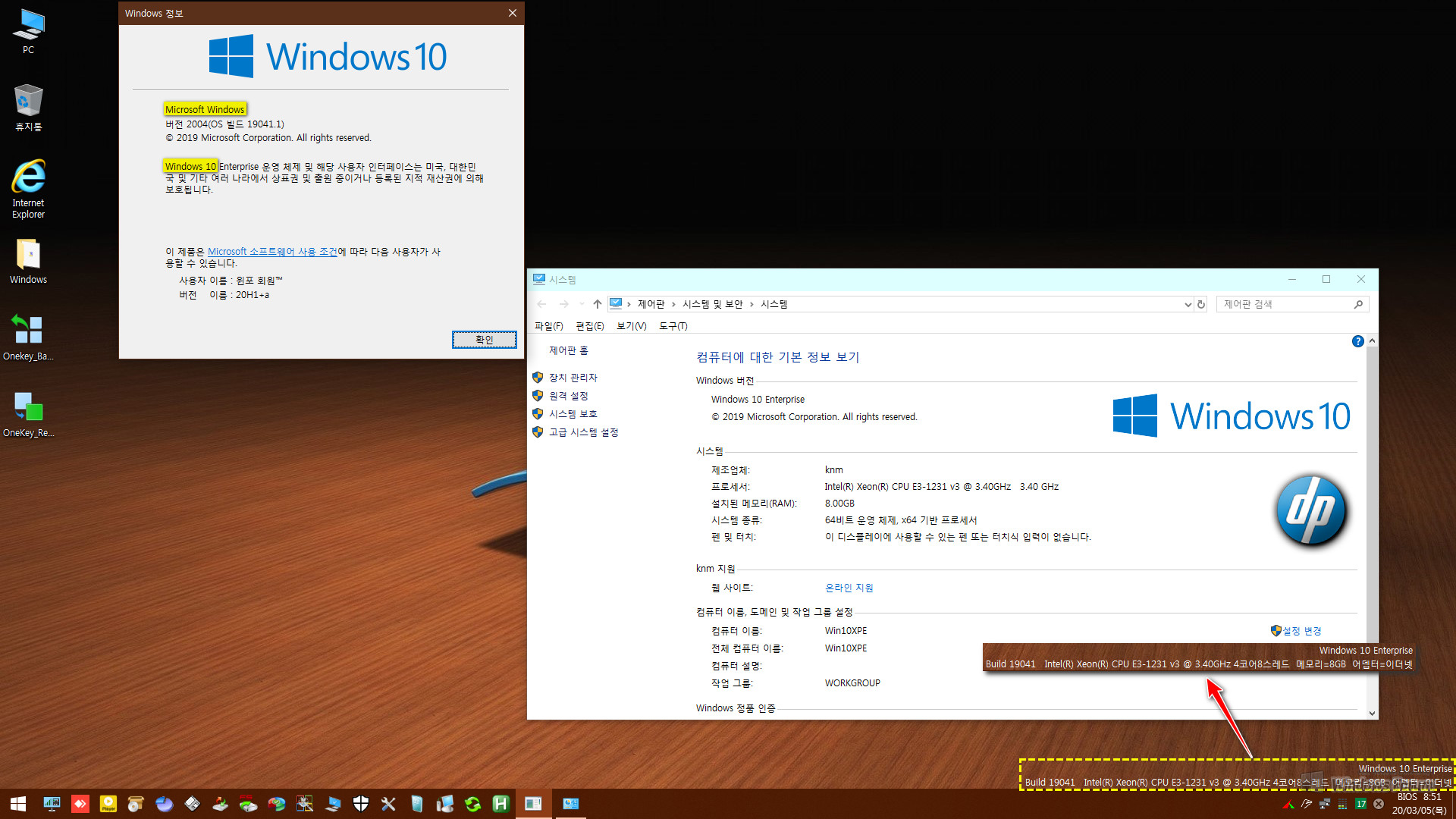Click the 제어판 breadcrumb in the address bar

click(651, 304)
